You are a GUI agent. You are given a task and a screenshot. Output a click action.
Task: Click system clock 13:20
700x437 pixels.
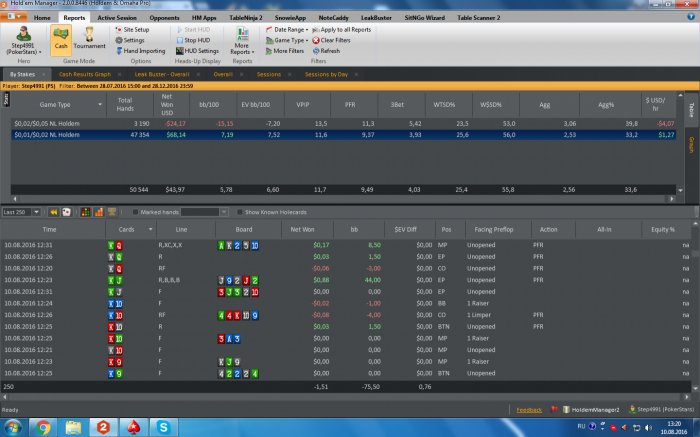(674, 424)
